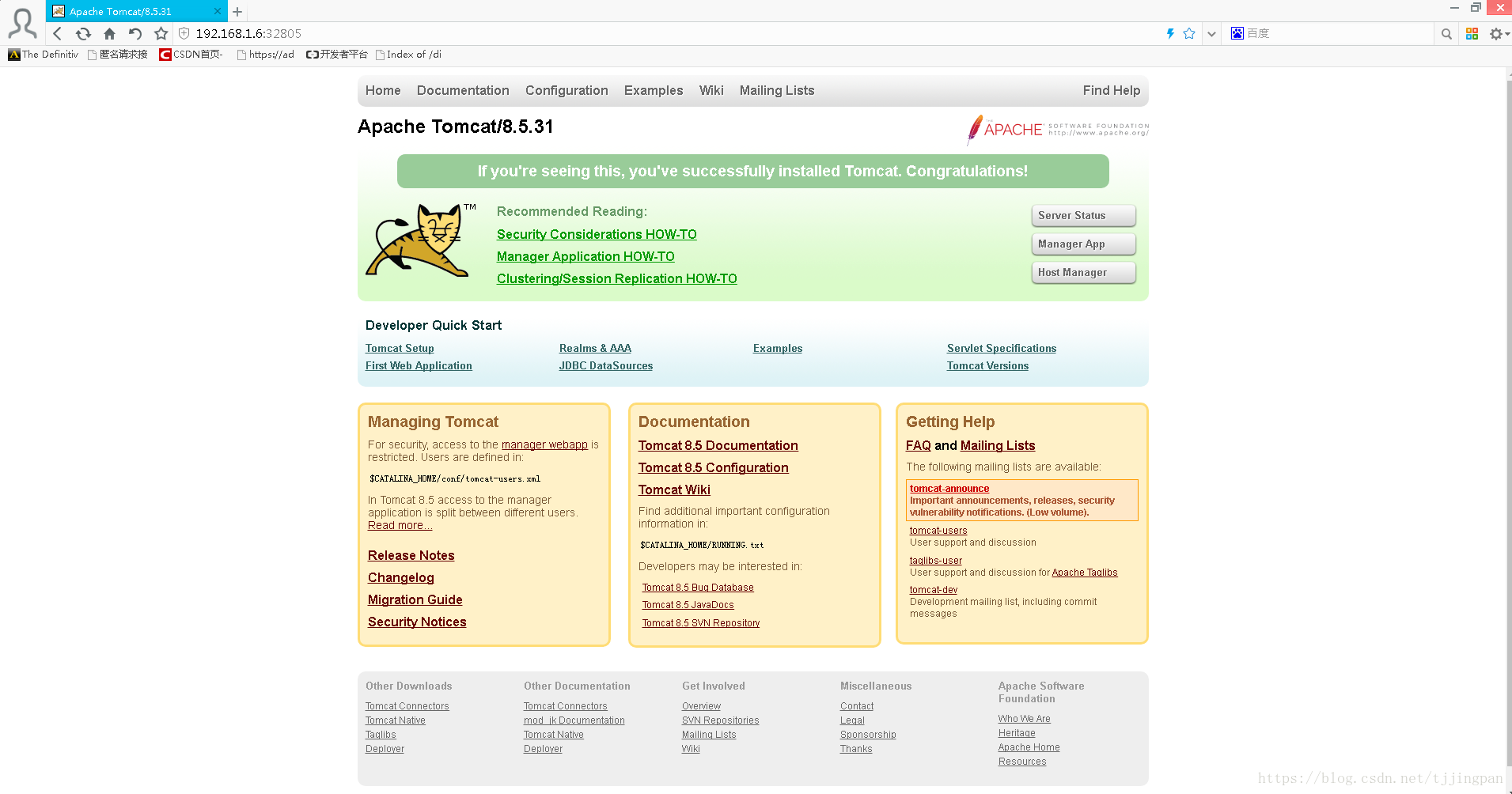Open the Tomcat Versions link
1512x794 pixels.
click(x=987, y=365)
